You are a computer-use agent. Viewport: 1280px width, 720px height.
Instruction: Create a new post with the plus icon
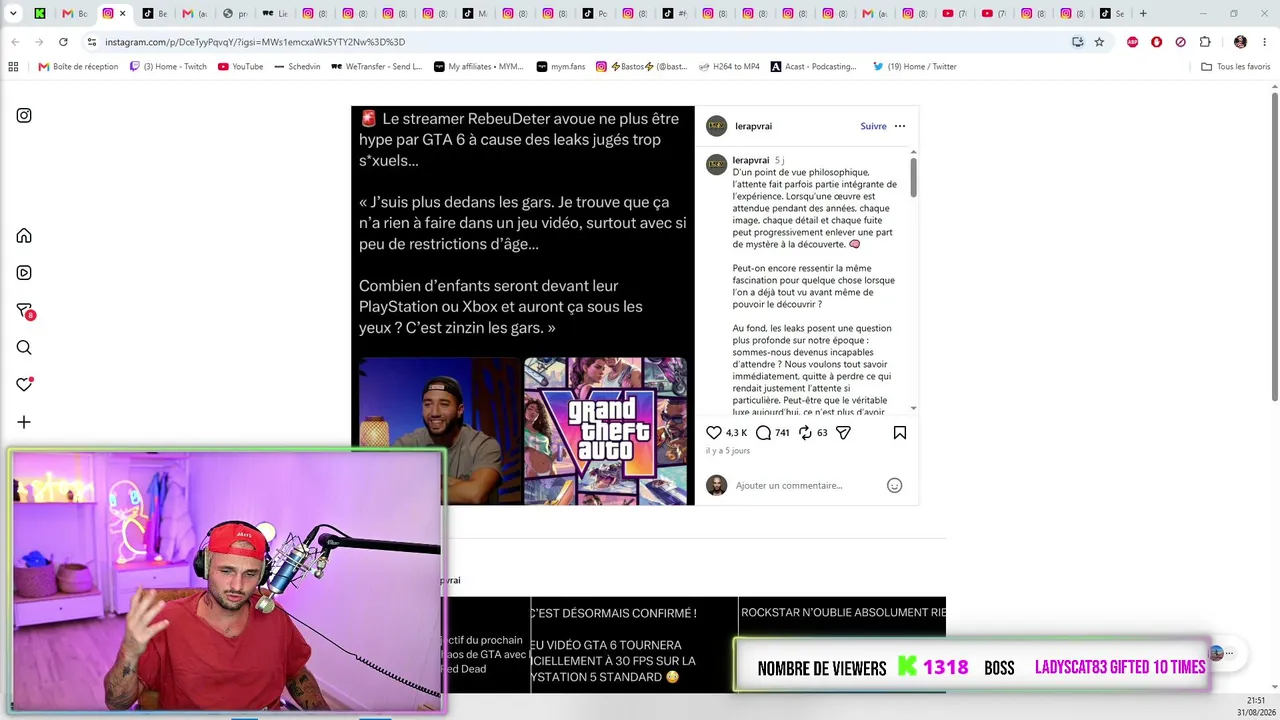pyautogui.click(x=24, y=422)
